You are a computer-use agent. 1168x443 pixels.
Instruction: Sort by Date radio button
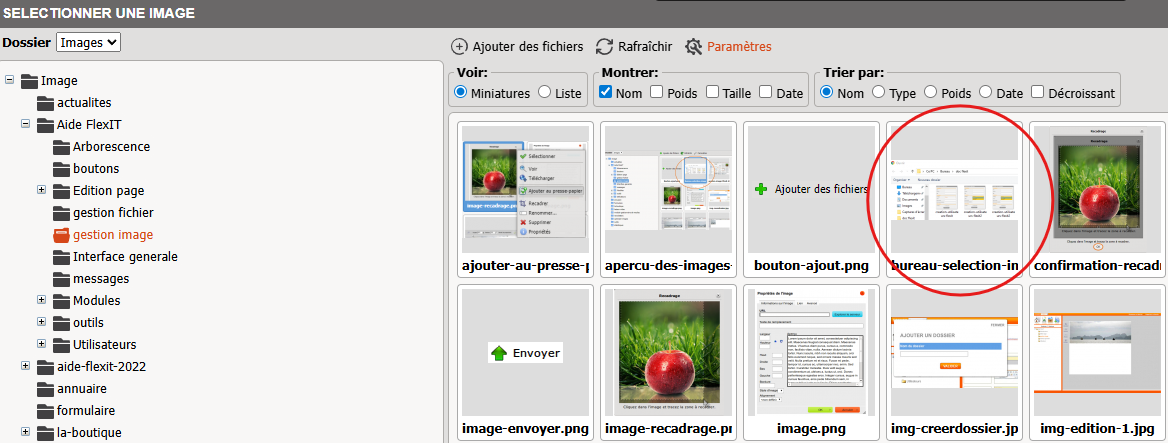pos(986,92)
